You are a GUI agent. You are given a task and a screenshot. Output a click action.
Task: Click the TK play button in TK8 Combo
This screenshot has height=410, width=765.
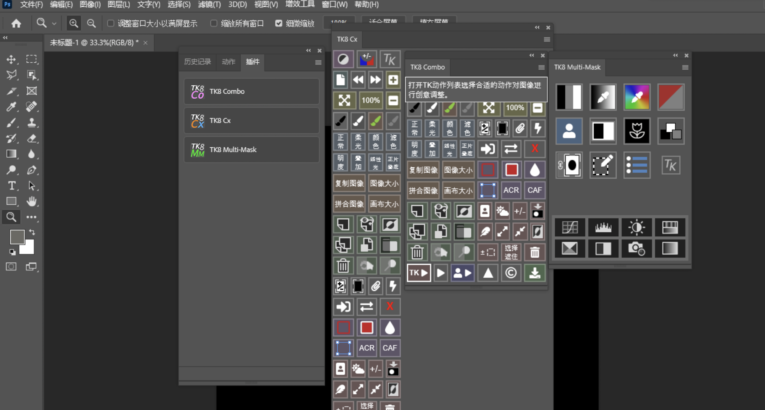pos(419,273)
